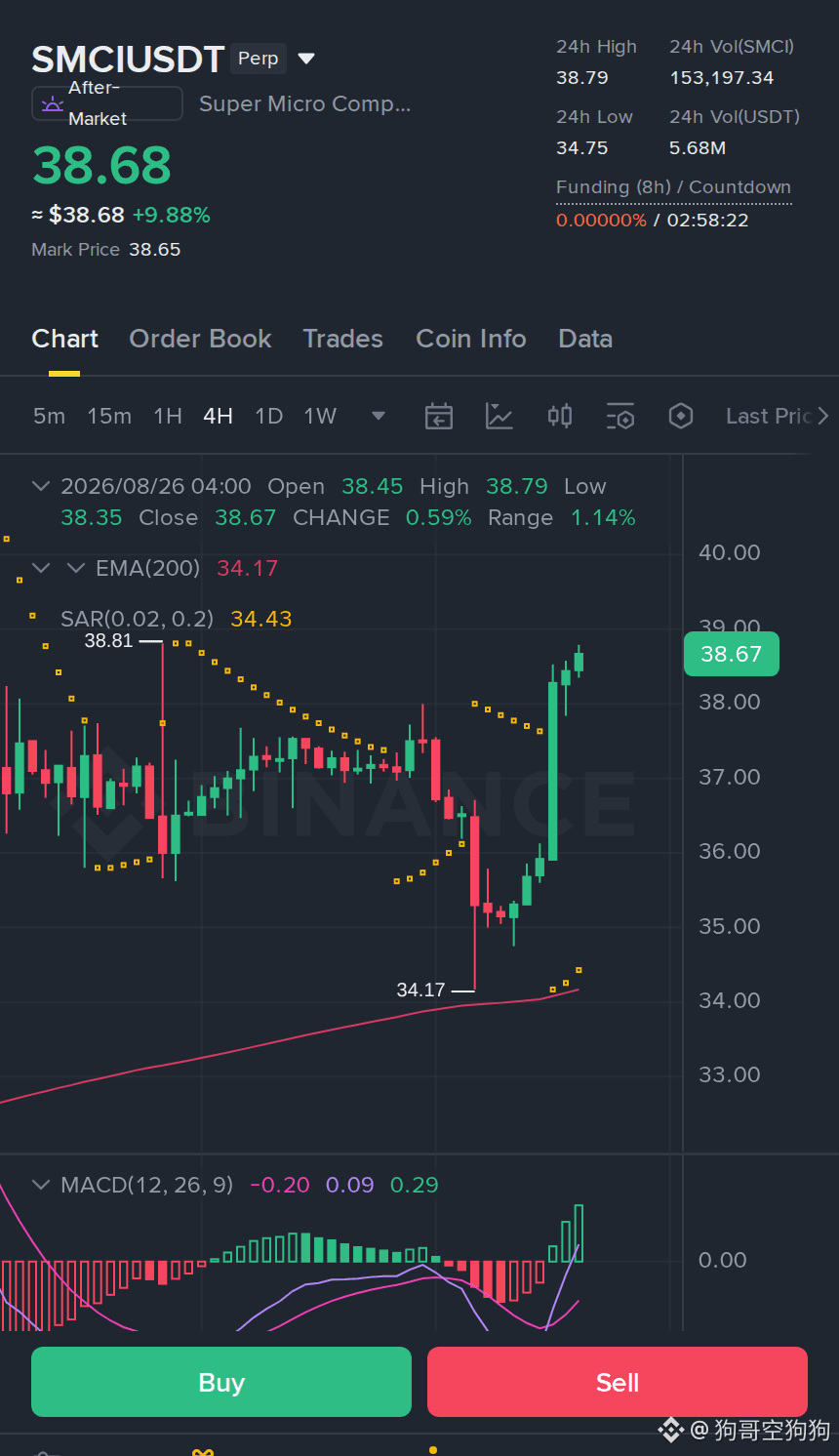The height and width of the screenshot is (1456, 839).
Task: Tap the After-Market session badge
Action: (107, 103)
